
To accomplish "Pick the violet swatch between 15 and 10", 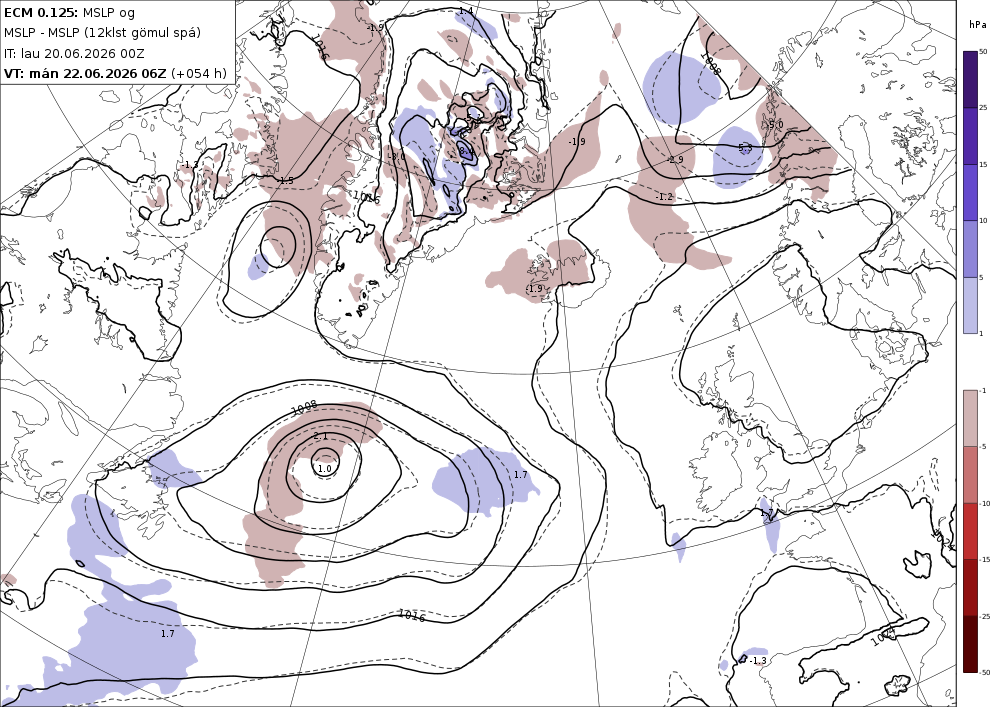I will (x=970, y=192).
